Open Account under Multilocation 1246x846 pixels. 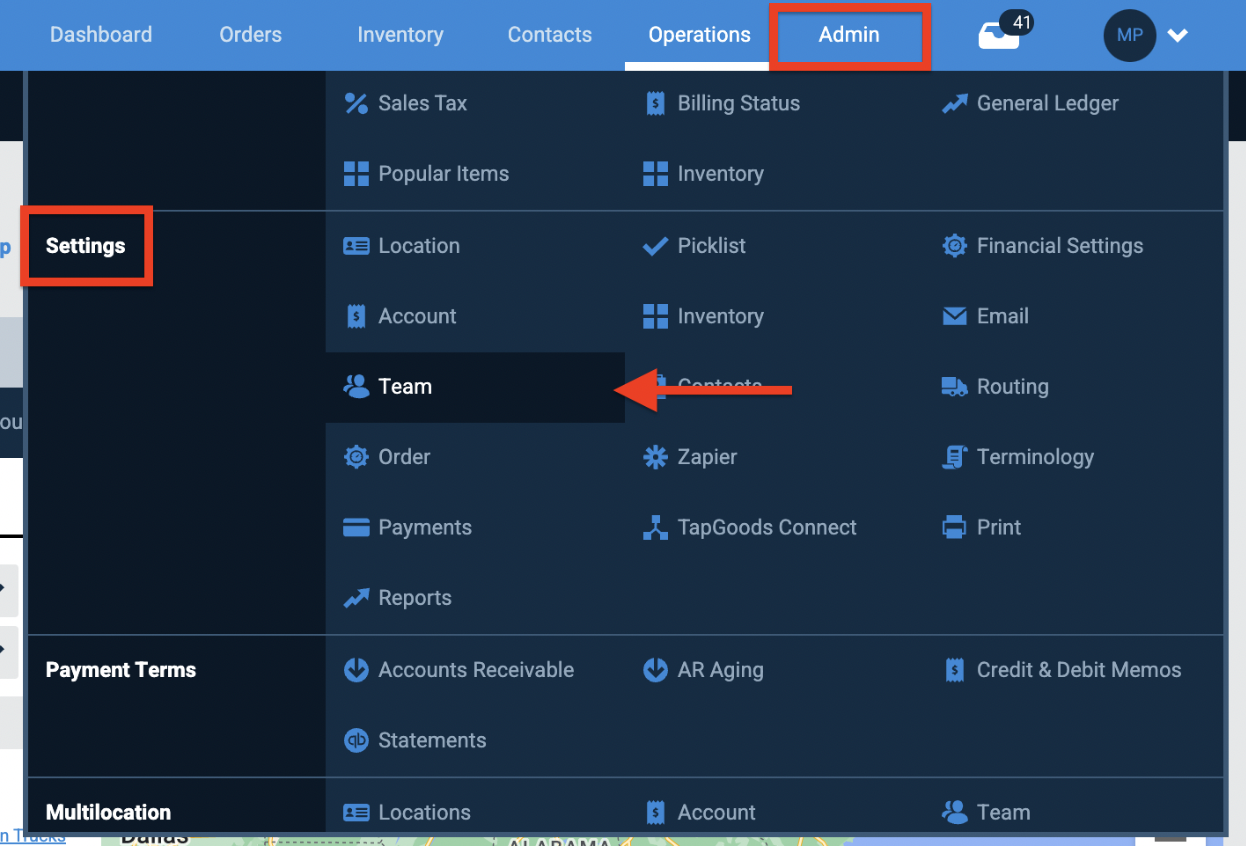click(717, 813)
